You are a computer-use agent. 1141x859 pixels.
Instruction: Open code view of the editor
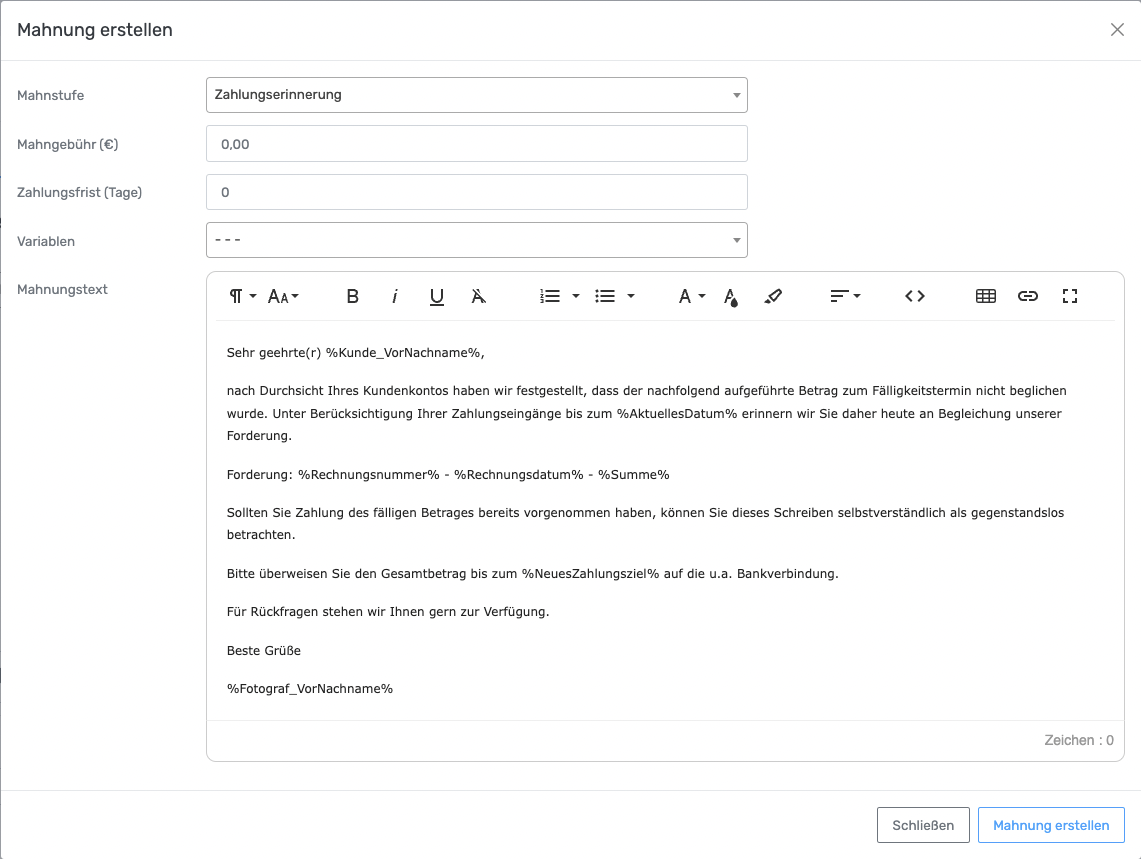(915, 296)
